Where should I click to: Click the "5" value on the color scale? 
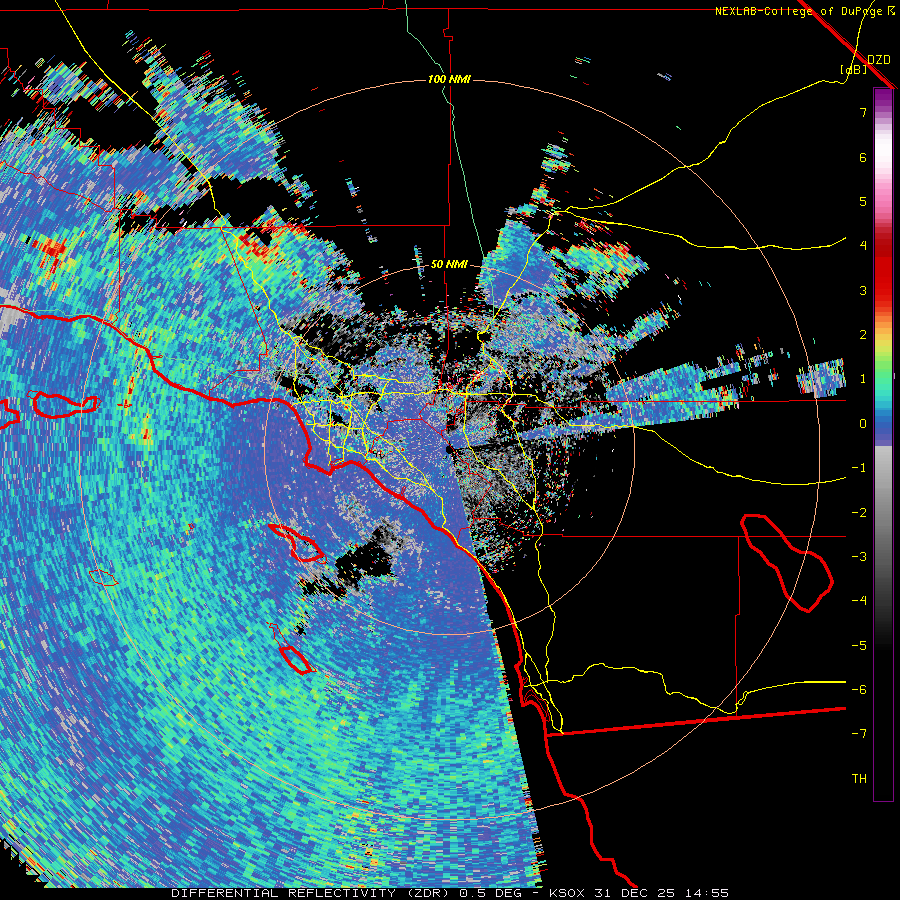pyautogui.click(x=863, y=201)
